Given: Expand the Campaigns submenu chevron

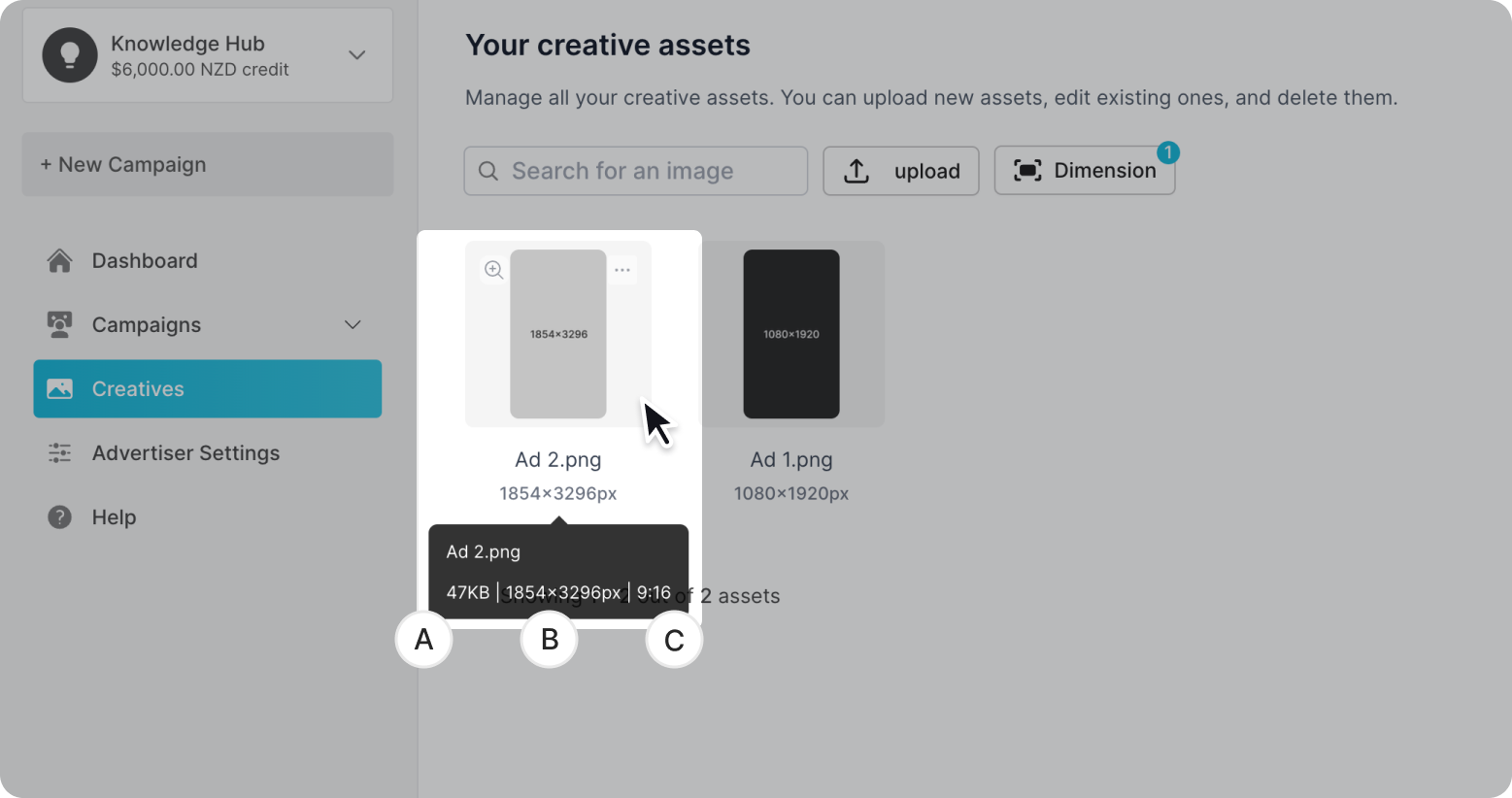Looking at the screenshot, I should click(x=353, y=324).
